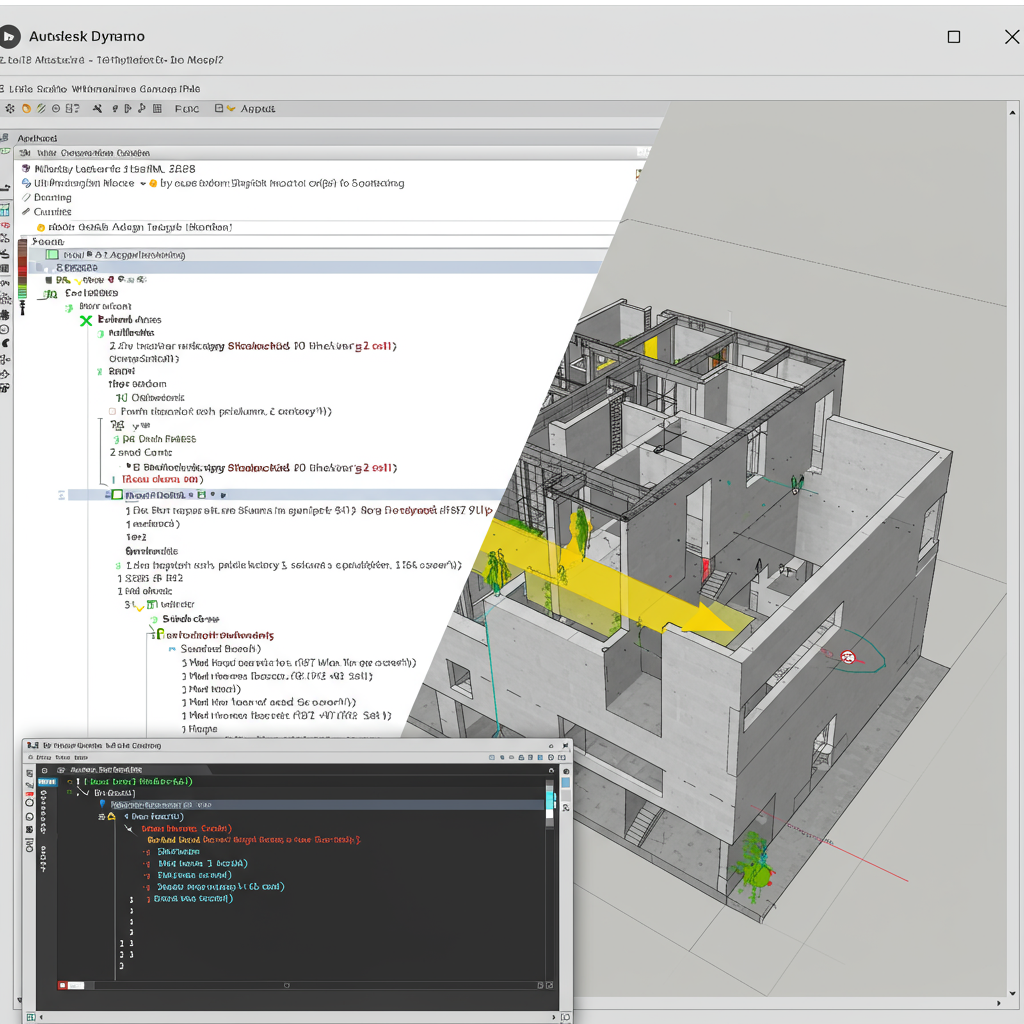Click the Appuit button in the toolbar
This screenshot has width=1024, height=1024.
click(257, 108)
